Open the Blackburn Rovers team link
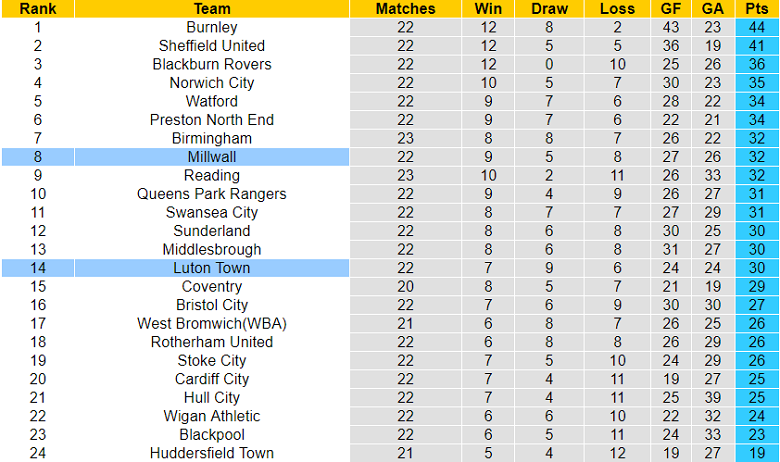Image resolution: width=780 pixels, height=462 pixels. point(212,64)
